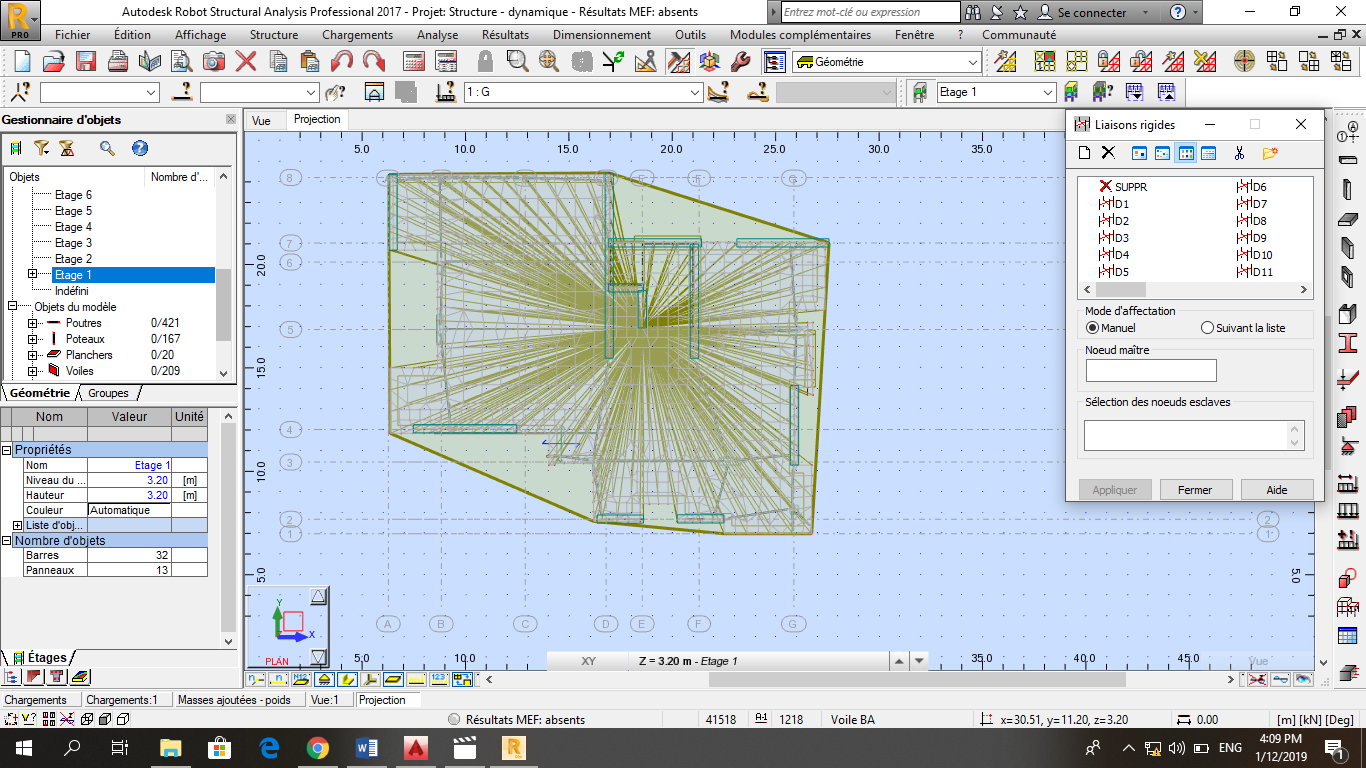Delete the selected rigid link definition
1366x768 pixels.
(x=1108, y=153)
